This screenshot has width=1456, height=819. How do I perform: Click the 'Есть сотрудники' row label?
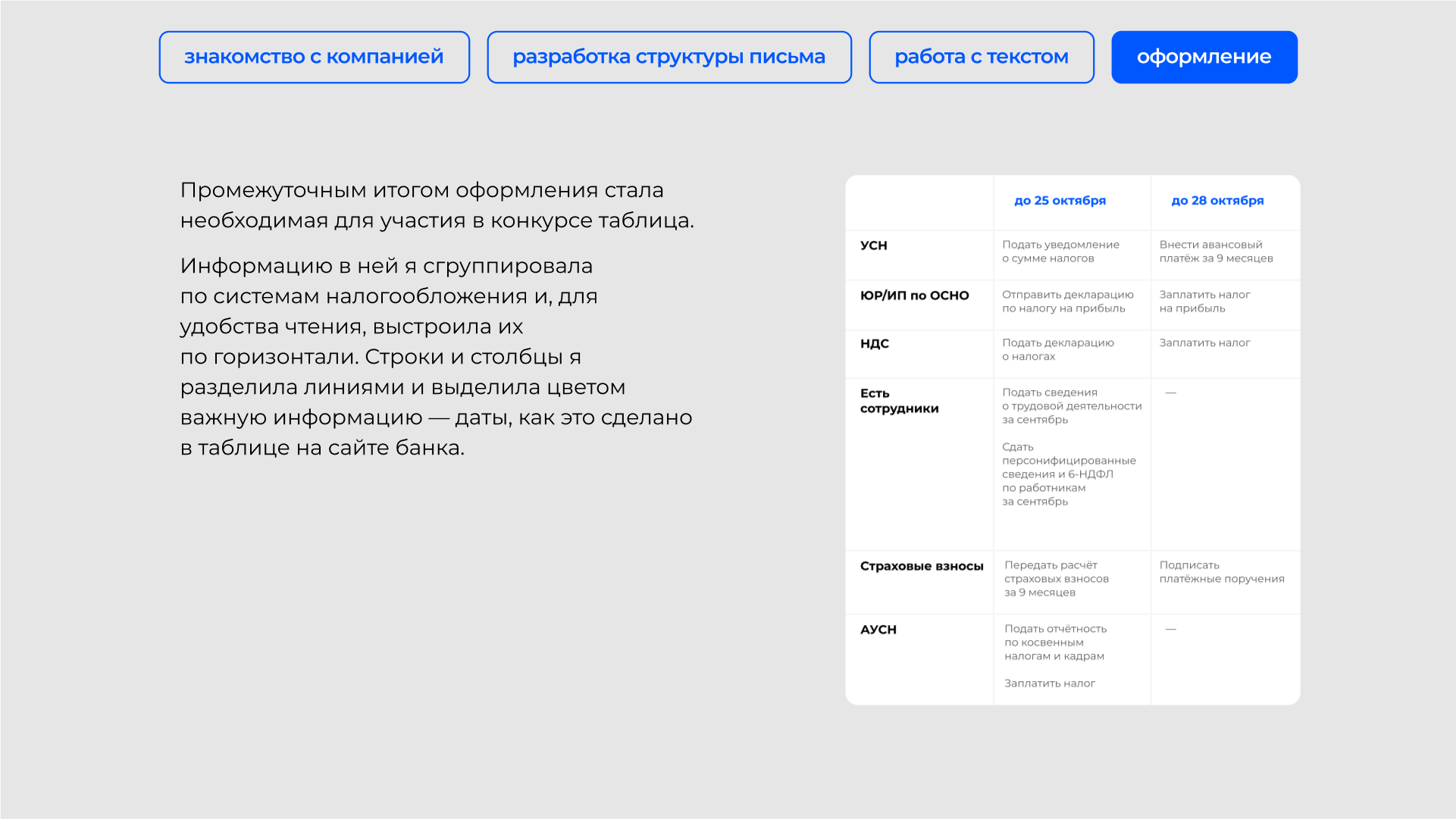click(x=899, y=401)
